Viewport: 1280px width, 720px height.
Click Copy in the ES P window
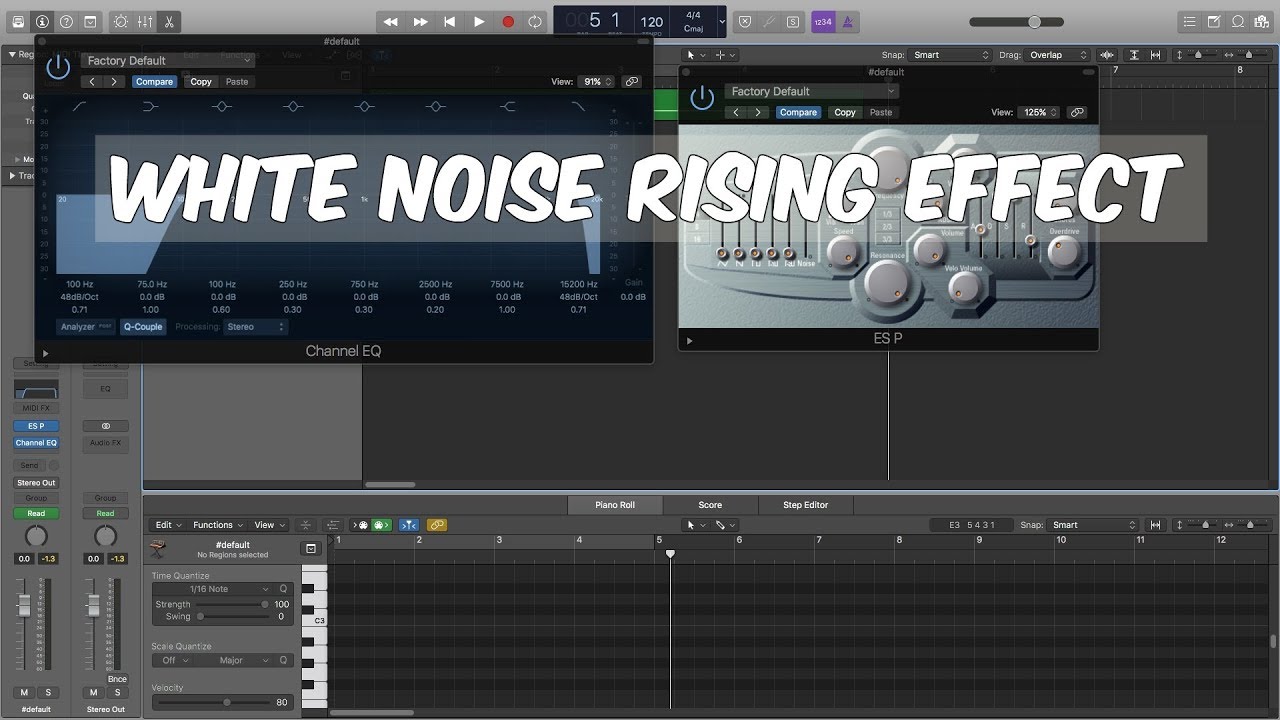845,113
